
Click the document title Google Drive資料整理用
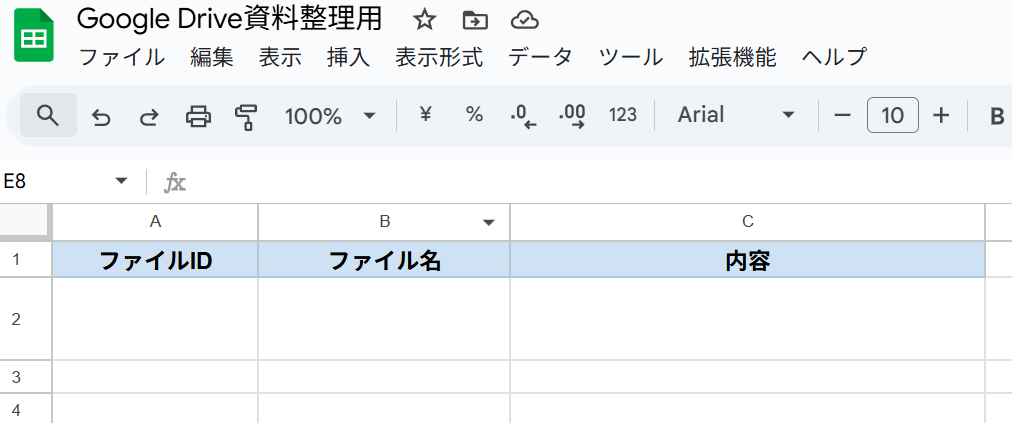(230, 19)
